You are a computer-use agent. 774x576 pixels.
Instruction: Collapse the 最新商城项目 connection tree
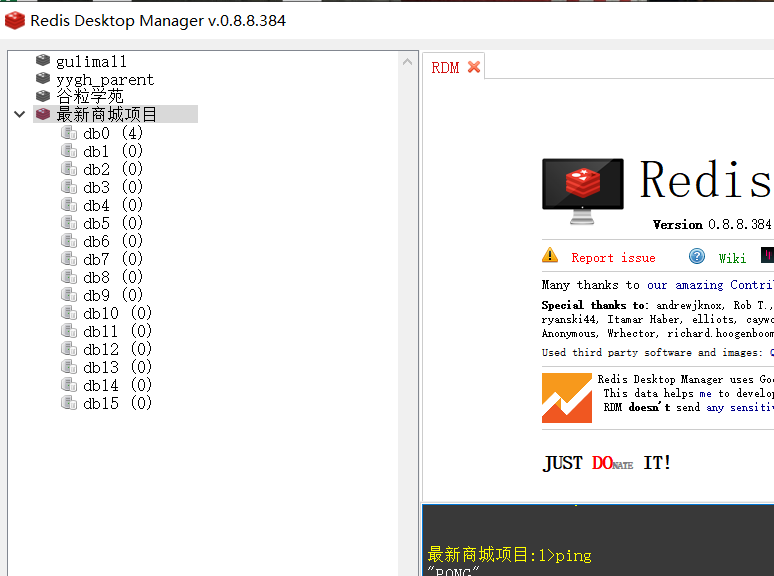[x=20, y=115]
